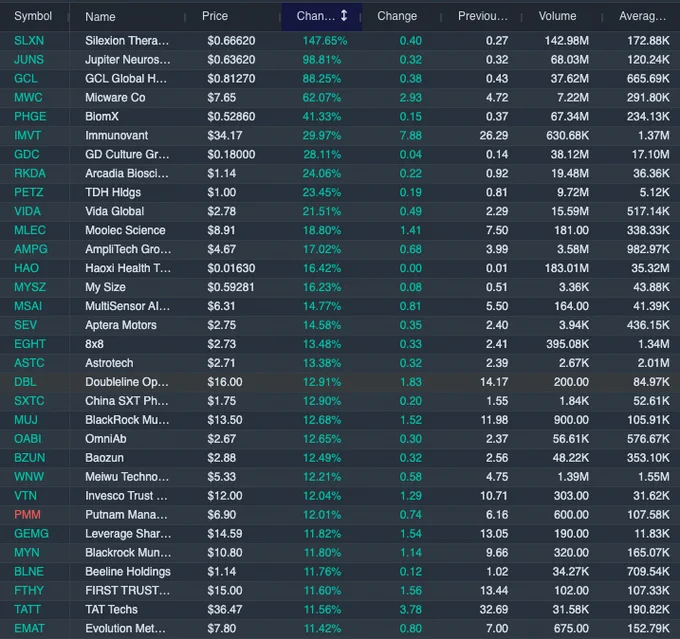
Task: Open the OABI ticker symbol
Action: 28,439
